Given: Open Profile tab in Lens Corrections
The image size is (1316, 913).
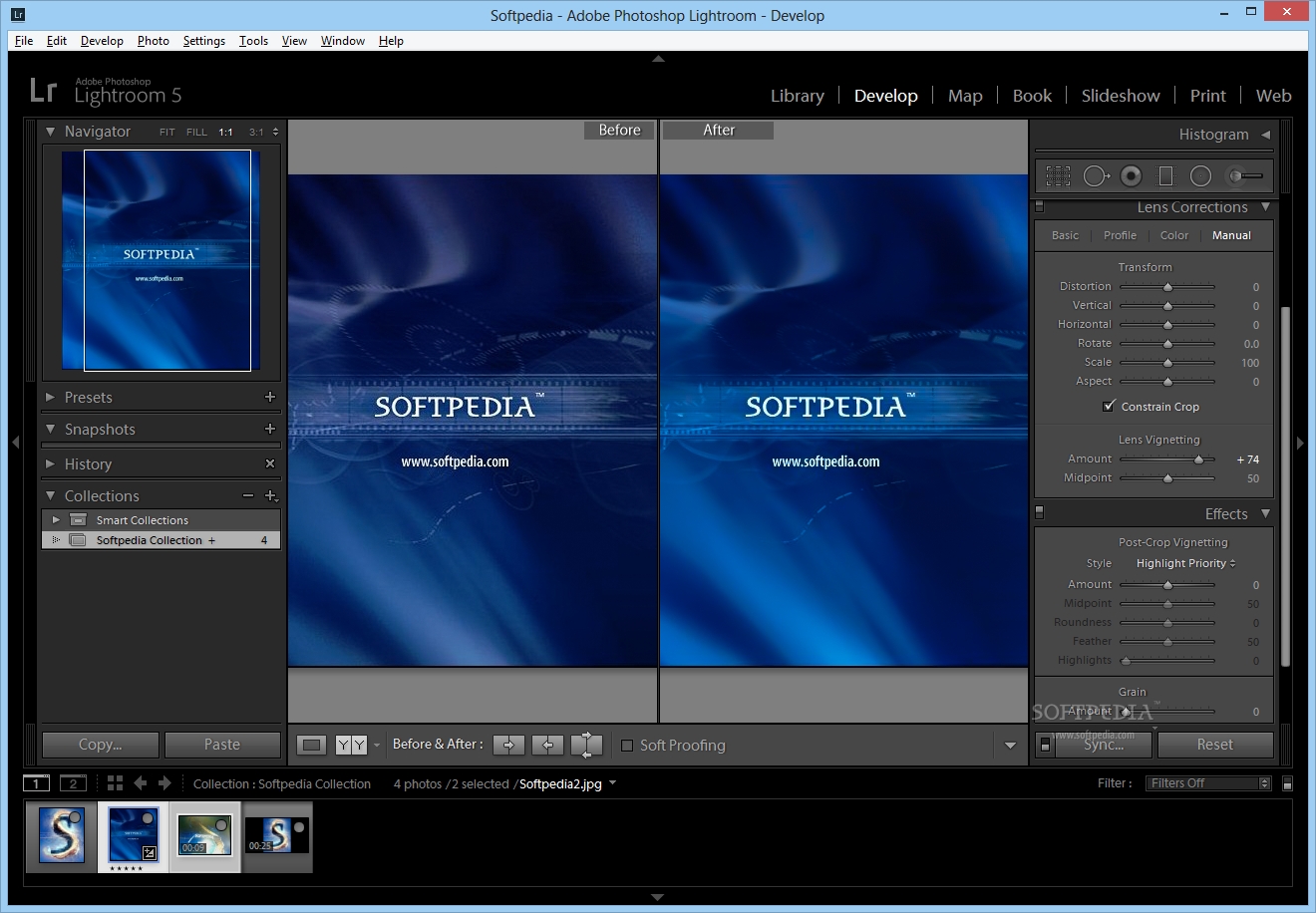Looking at the screenshot, I should (1120, 235).
